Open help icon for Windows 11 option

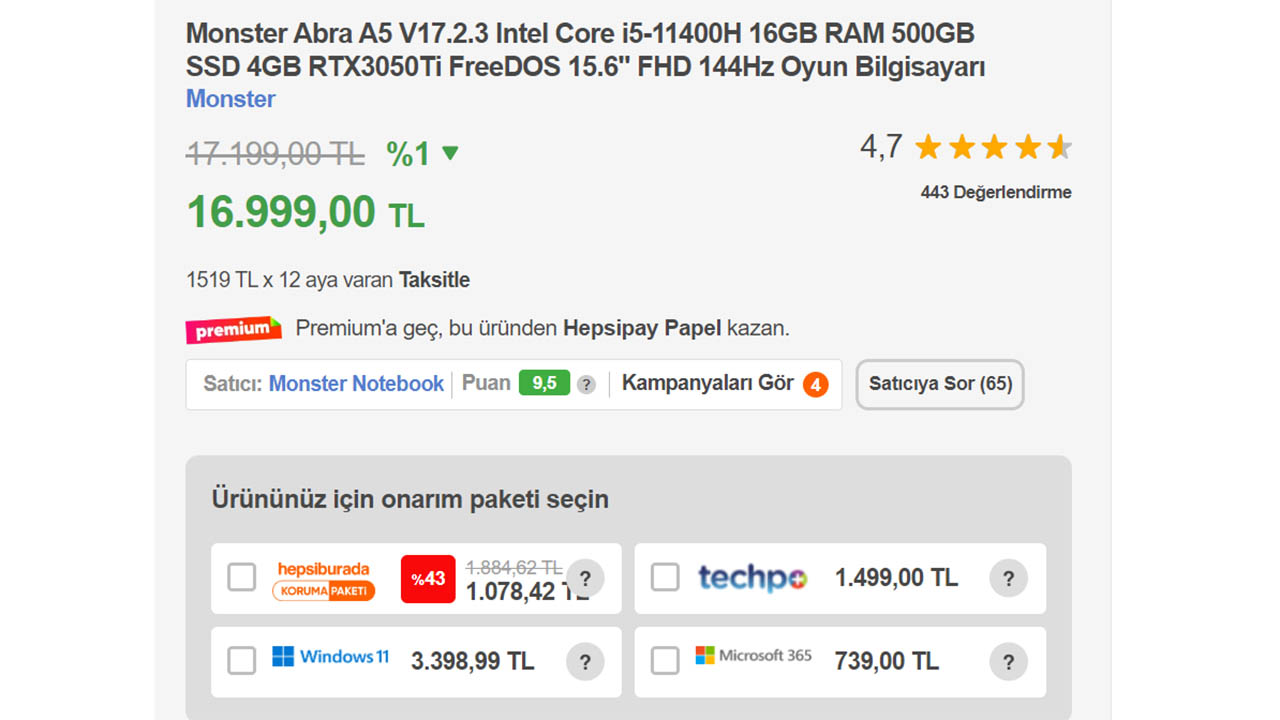point(585,661)
